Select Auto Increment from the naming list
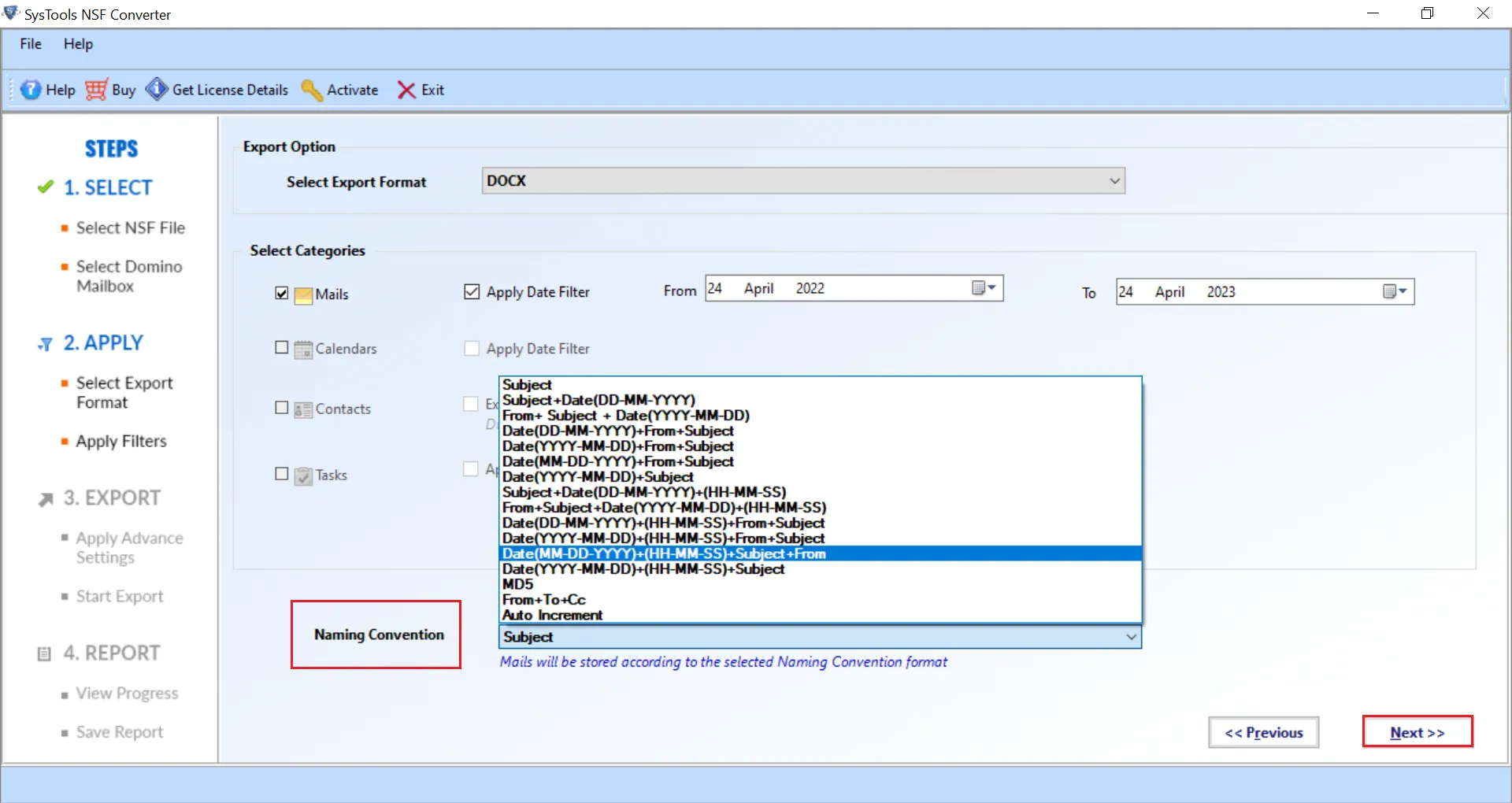This screenshot has width=1512, height=803. tap(552, 615)
